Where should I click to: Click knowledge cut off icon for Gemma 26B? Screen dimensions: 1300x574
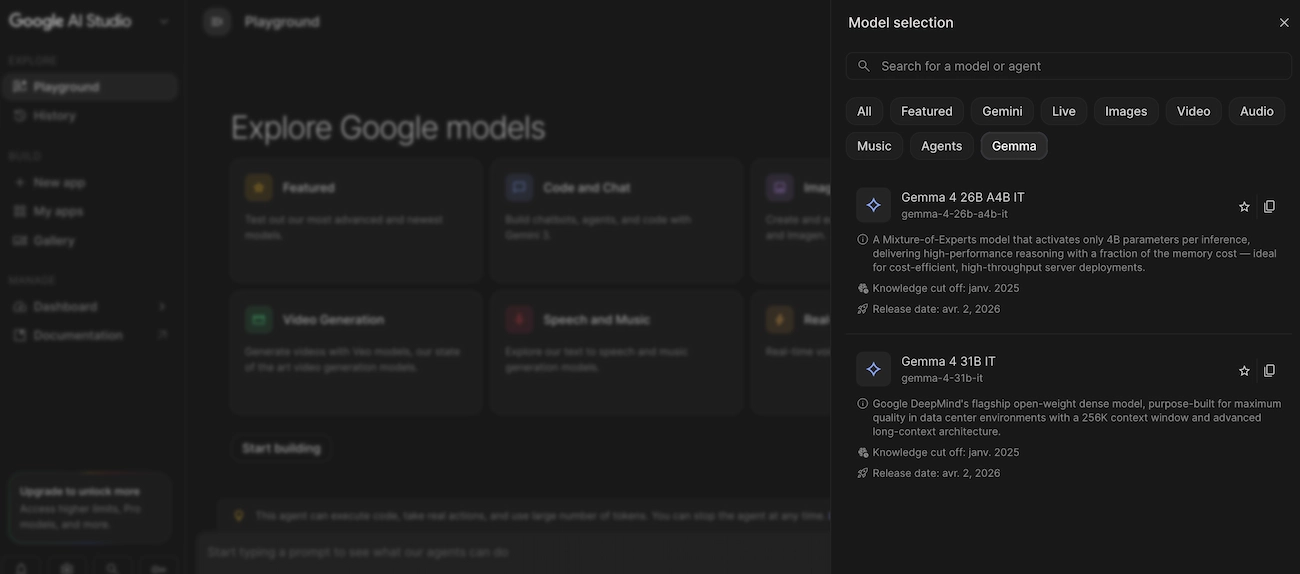863,288
